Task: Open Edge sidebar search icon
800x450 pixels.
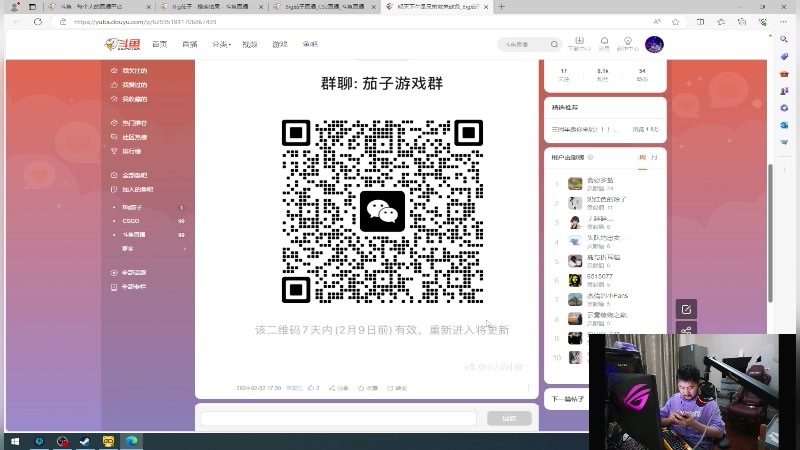Action: pyautogui.click(x=784, y=39)
